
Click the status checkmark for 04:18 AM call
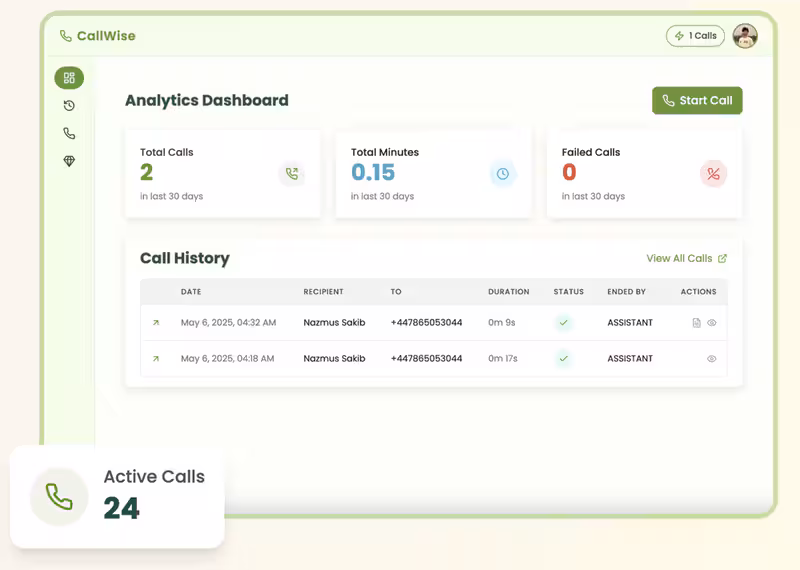(564, 359)
